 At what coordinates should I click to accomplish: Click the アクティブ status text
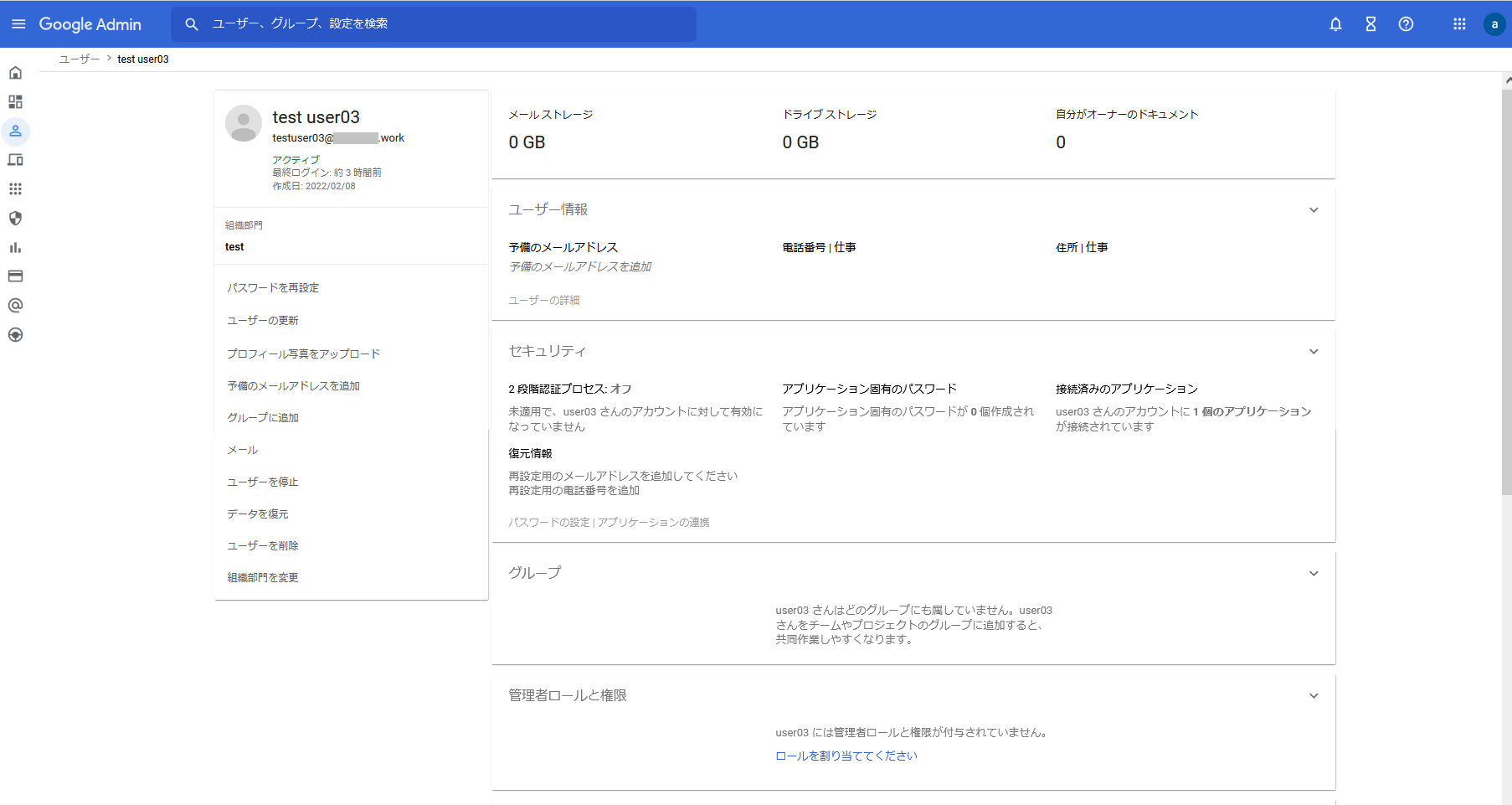pos(296,160)
